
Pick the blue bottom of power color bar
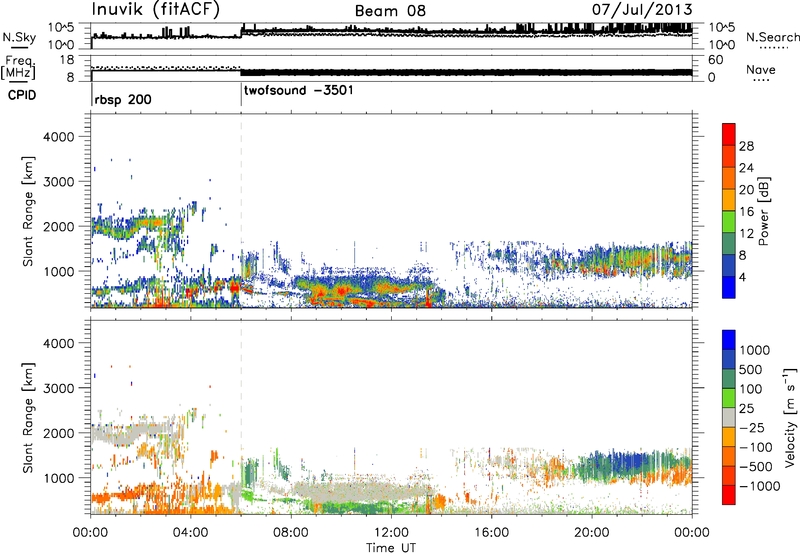point(729,287)
